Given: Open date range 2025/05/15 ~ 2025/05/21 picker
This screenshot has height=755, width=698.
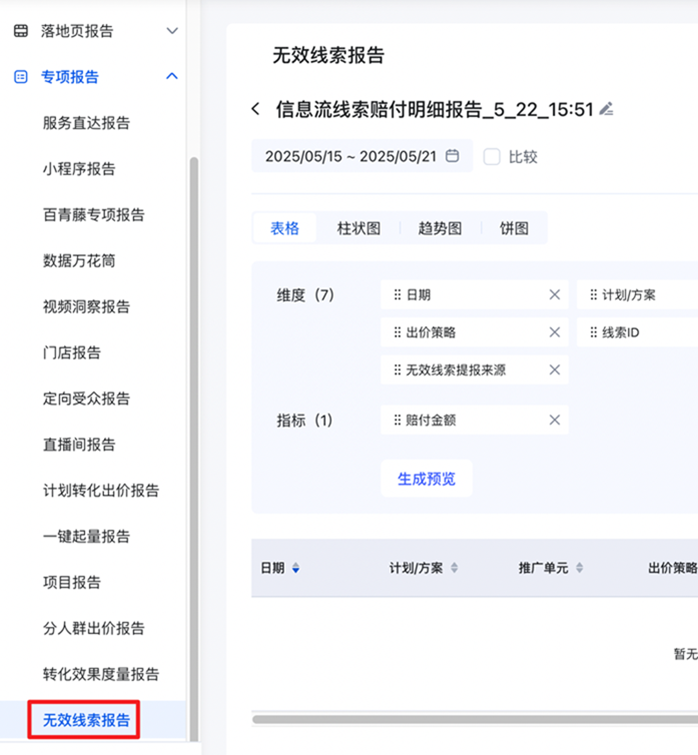Looking at the screenshot, I should 350,157.
